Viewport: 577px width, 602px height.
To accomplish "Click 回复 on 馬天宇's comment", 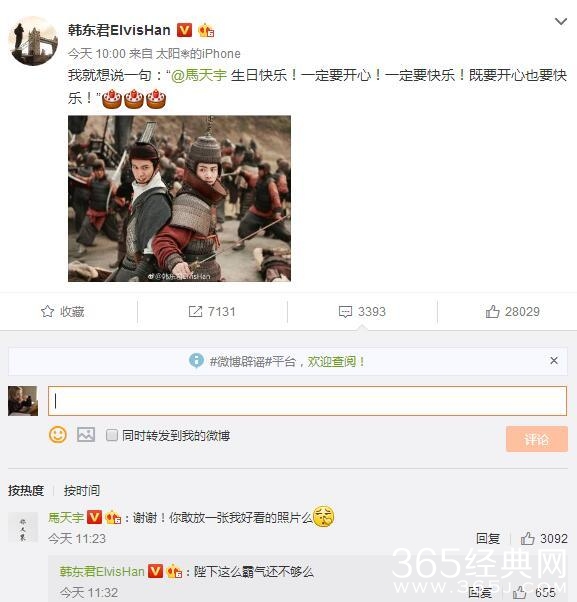I will pos(488,538).
